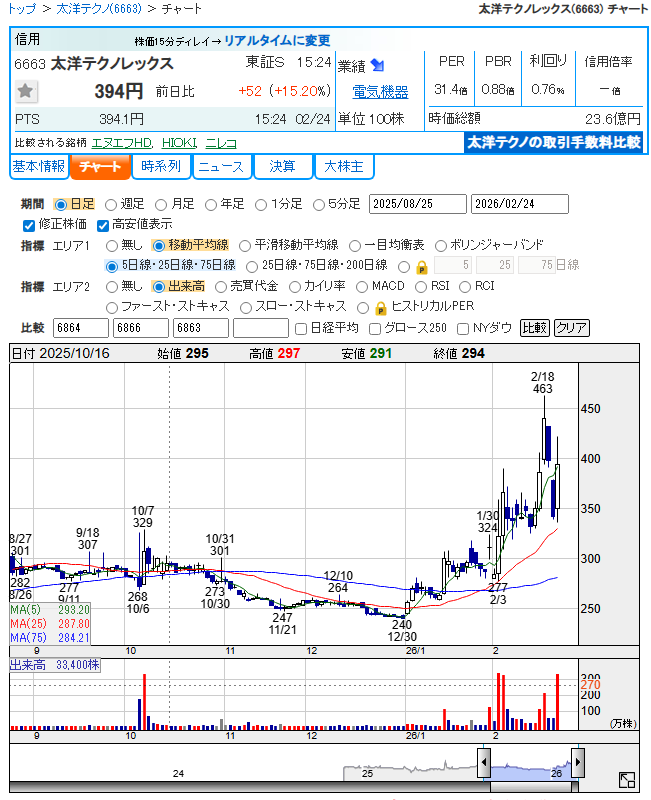Screen dimensions: 651x800
Task: Click クリア button
Action: click(571, 328)
